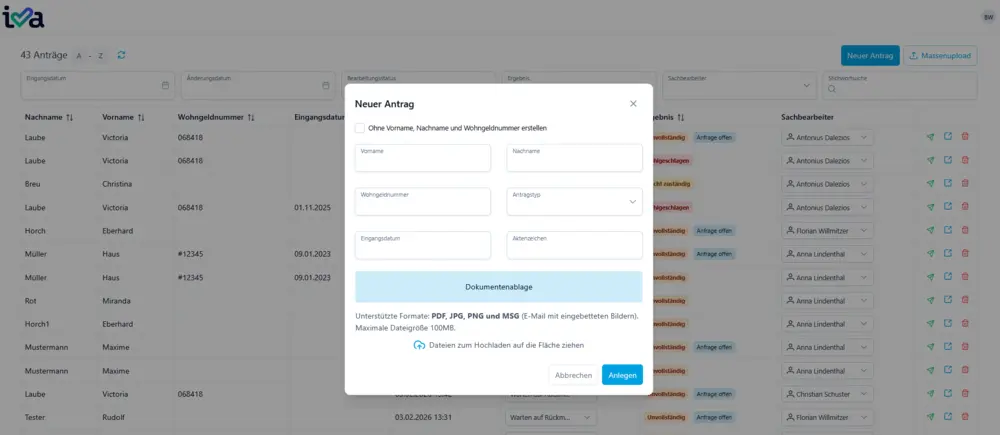Expand the Sachbearbeiter filter dropdown
1000x435 pixels.
pyautogui.click(x=806, y=86)
